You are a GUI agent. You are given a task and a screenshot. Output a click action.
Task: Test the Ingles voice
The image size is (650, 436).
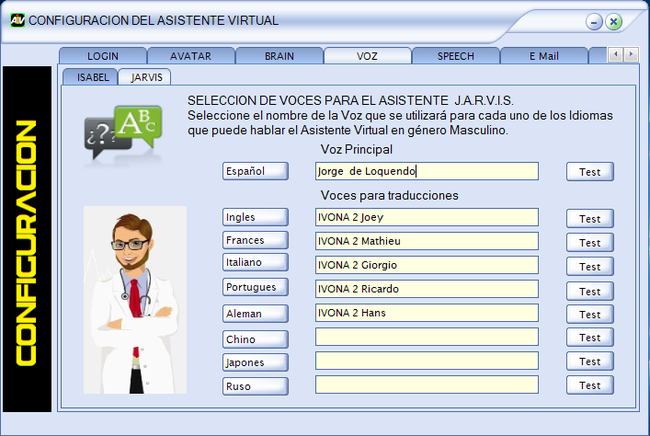click(x=590, y=218)
